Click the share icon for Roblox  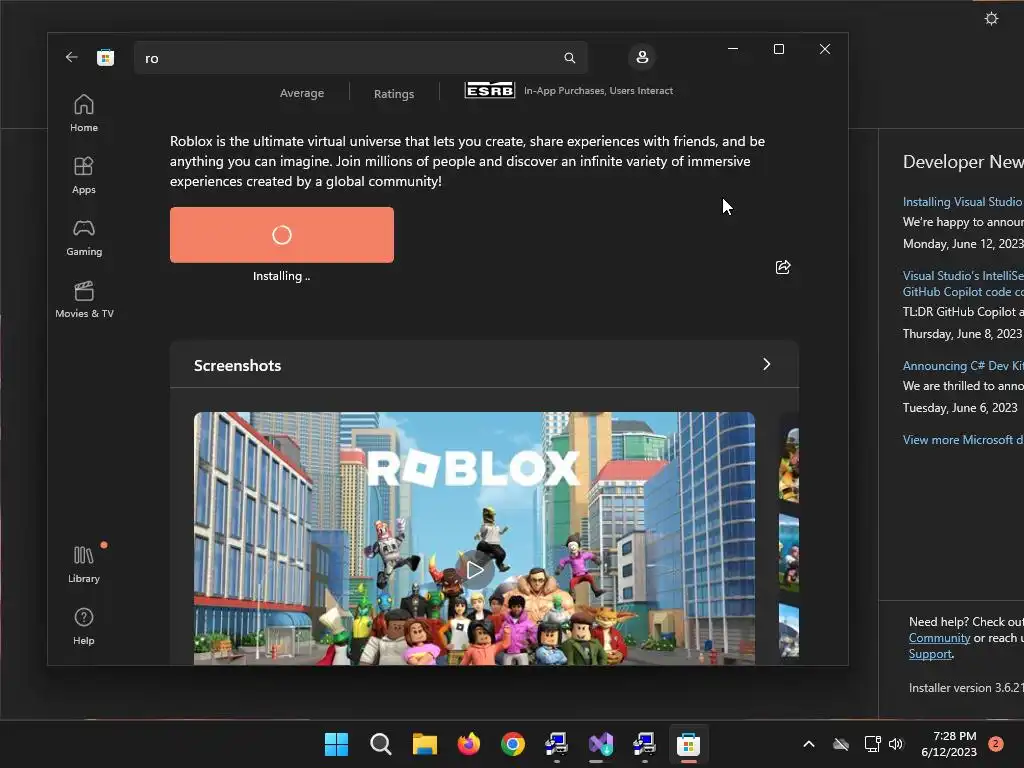pos(783,267)
